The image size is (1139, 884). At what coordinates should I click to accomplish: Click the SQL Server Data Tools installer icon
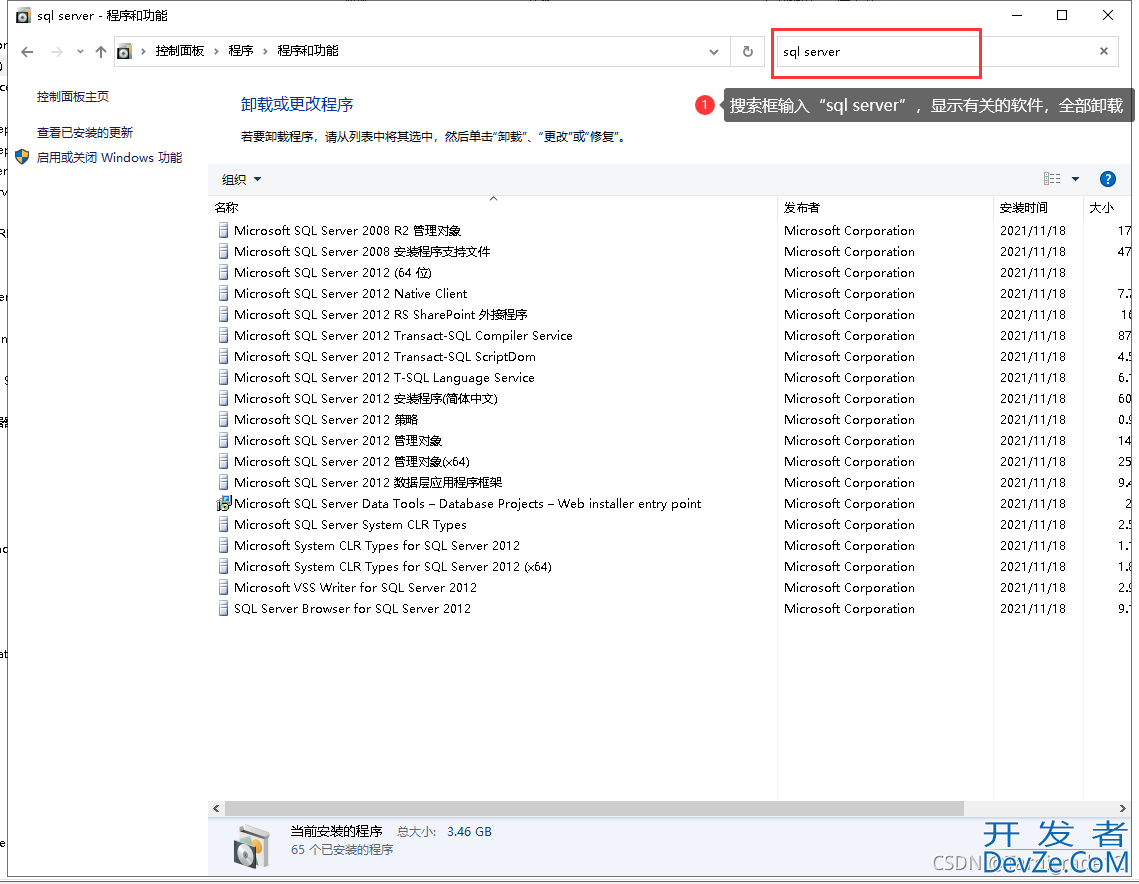pos(224,503)
